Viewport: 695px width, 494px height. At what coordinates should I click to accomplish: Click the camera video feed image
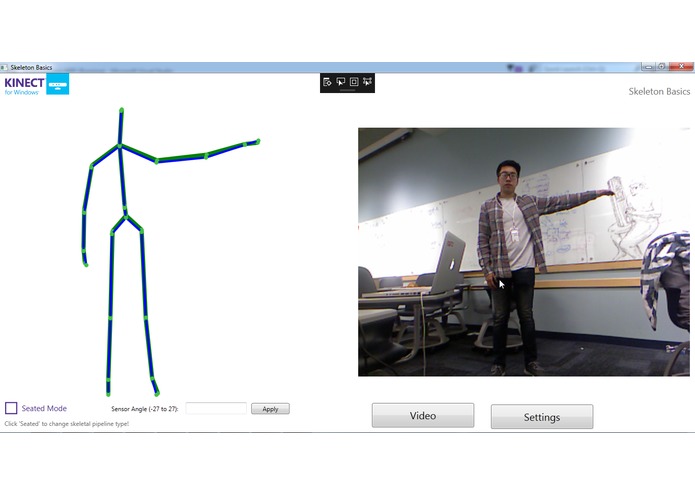[x=524, y=252]
